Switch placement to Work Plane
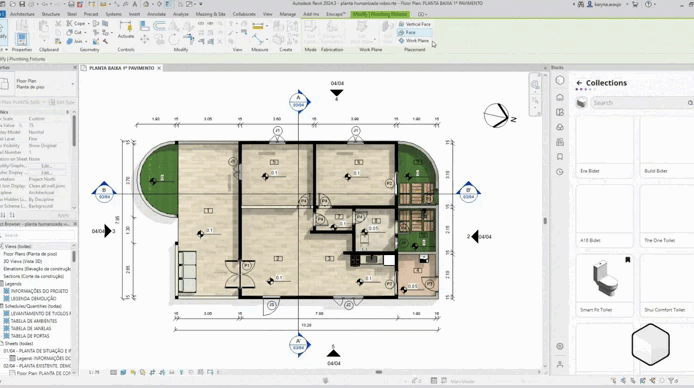 414,40
